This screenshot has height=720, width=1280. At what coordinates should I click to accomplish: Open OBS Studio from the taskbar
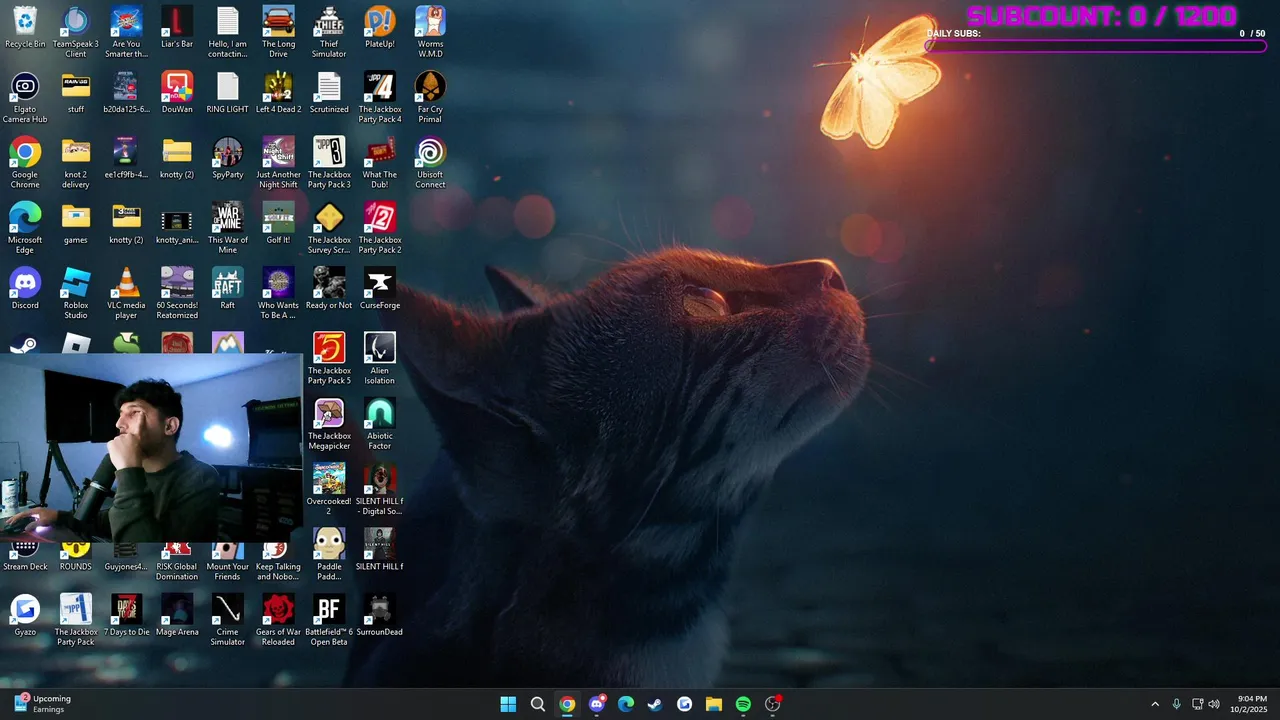pos(772,704)
